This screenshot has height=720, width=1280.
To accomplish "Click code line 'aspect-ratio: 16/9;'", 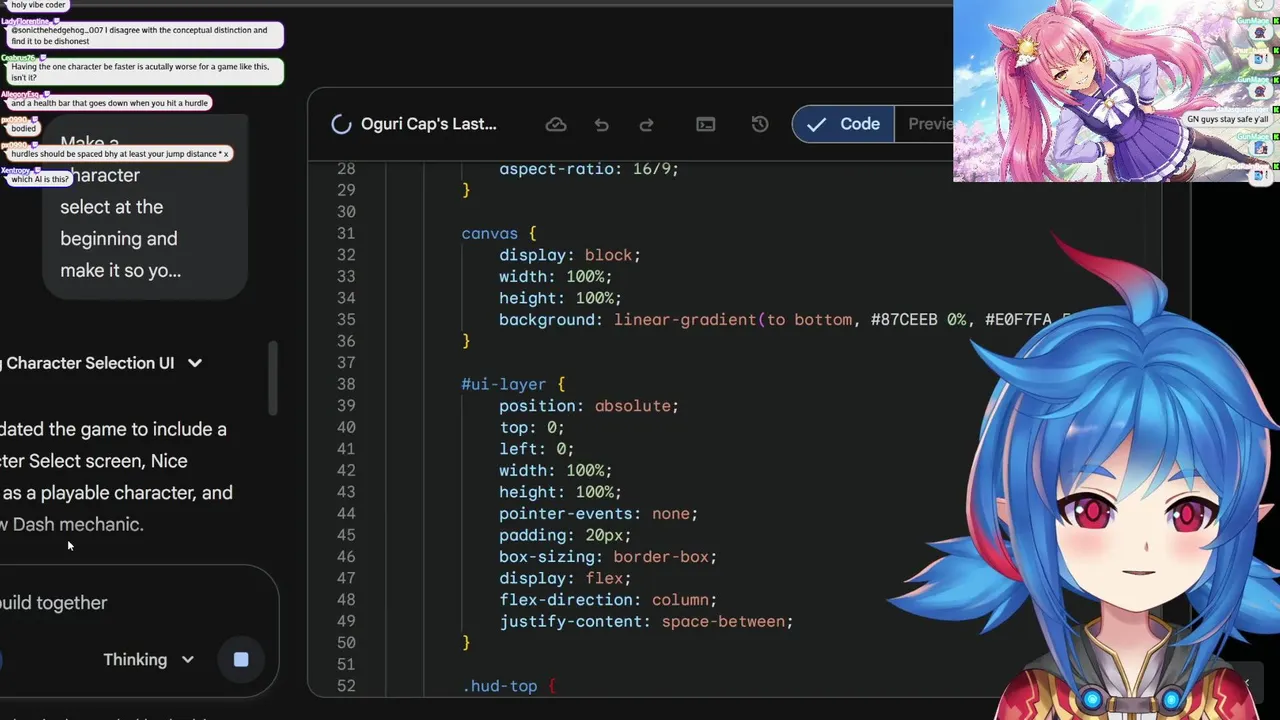I will 588,169.
